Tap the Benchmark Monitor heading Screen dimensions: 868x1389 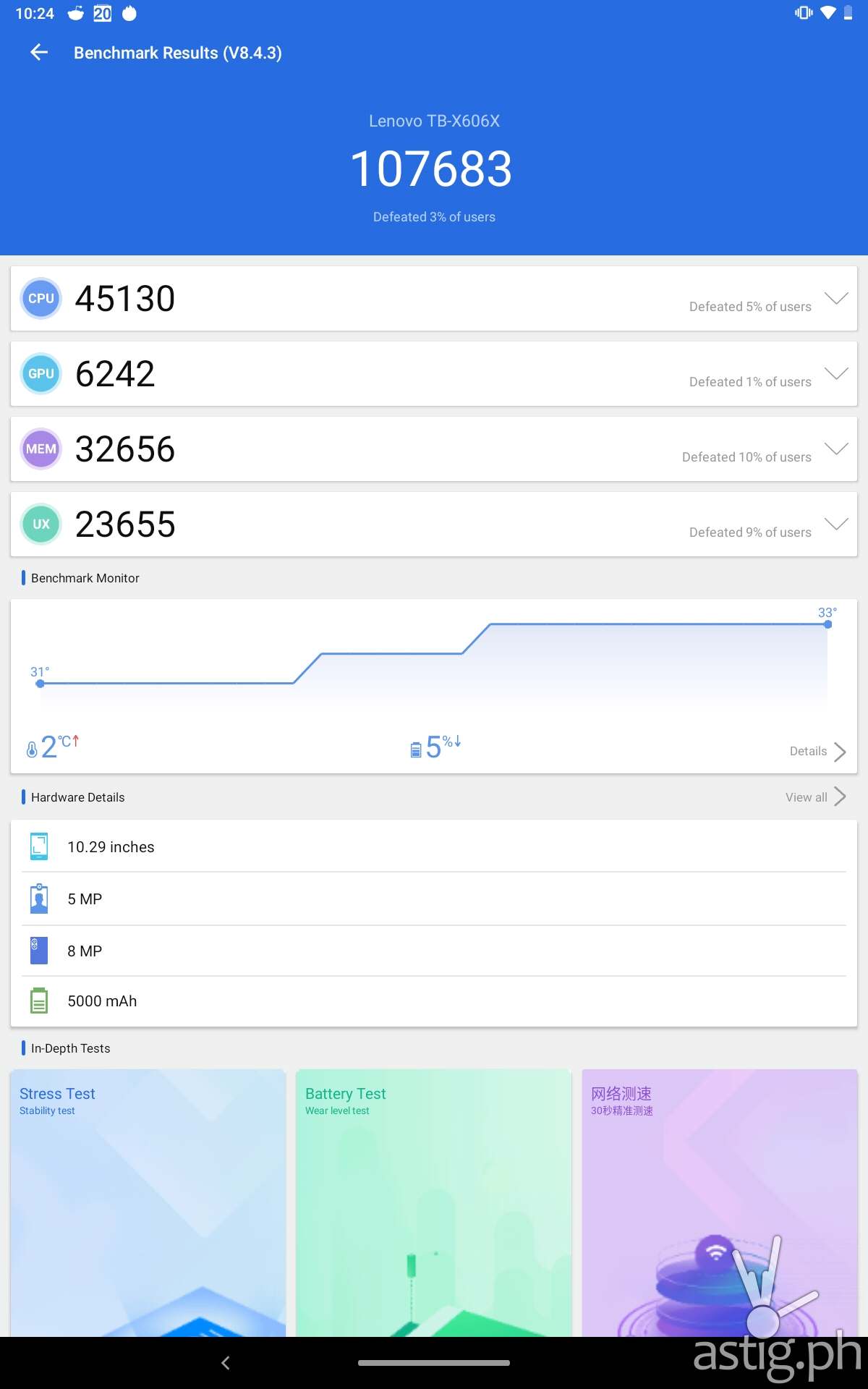(x=85, y=578)
